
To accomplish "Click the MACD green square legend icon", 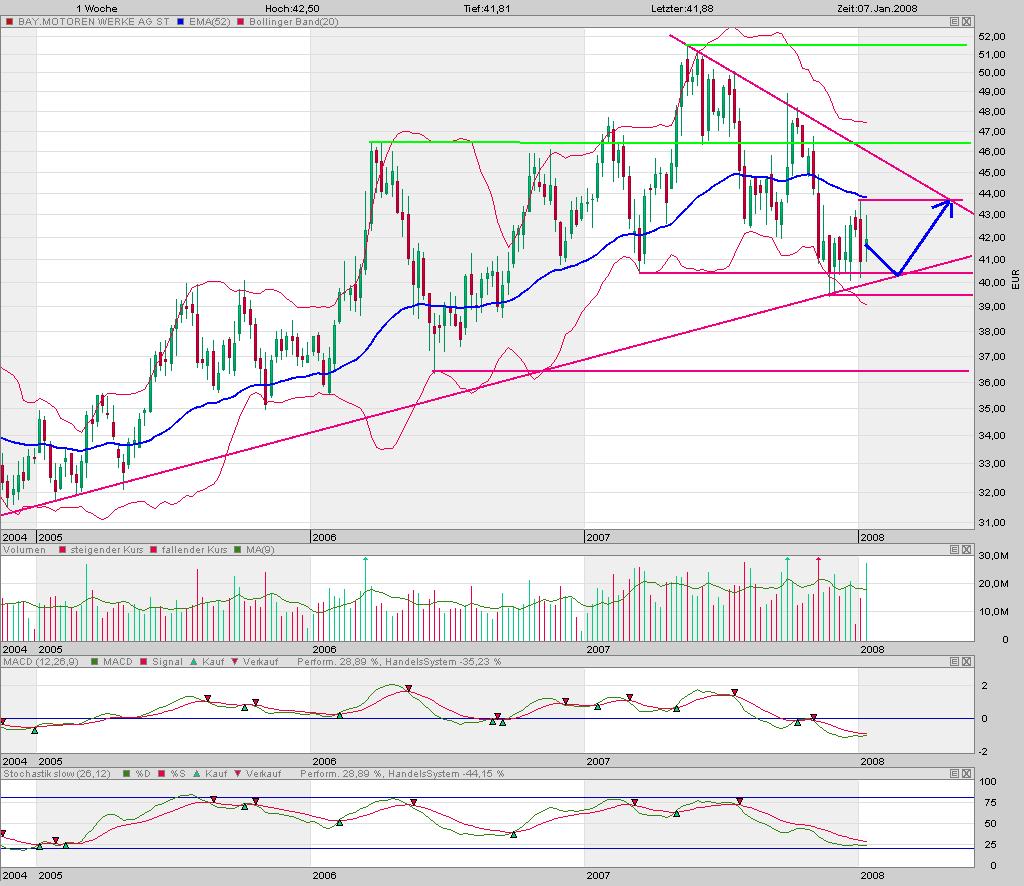I will point(94,661).
